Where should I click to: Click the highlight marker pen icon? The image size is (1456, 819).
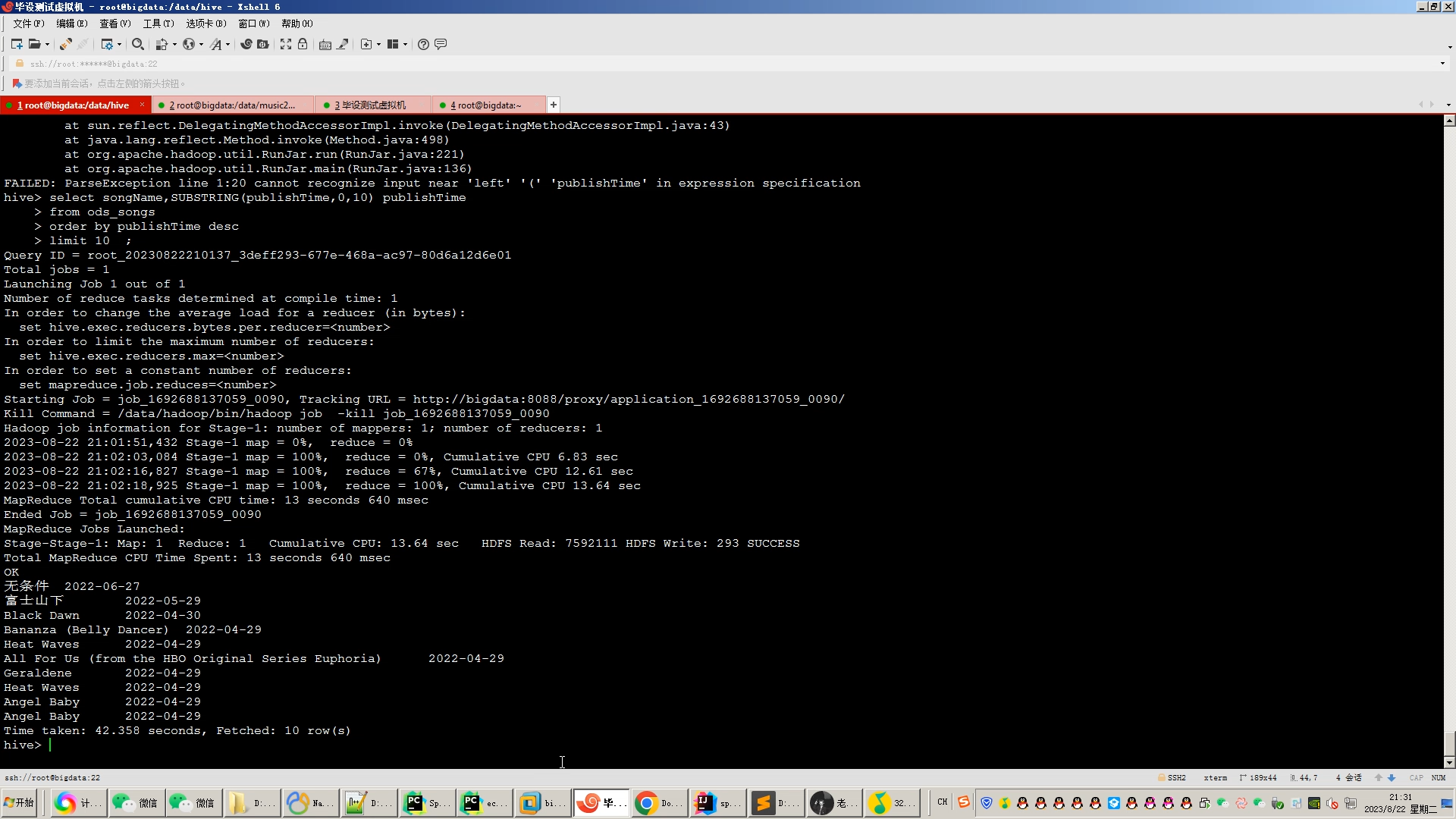coord(343,44)
